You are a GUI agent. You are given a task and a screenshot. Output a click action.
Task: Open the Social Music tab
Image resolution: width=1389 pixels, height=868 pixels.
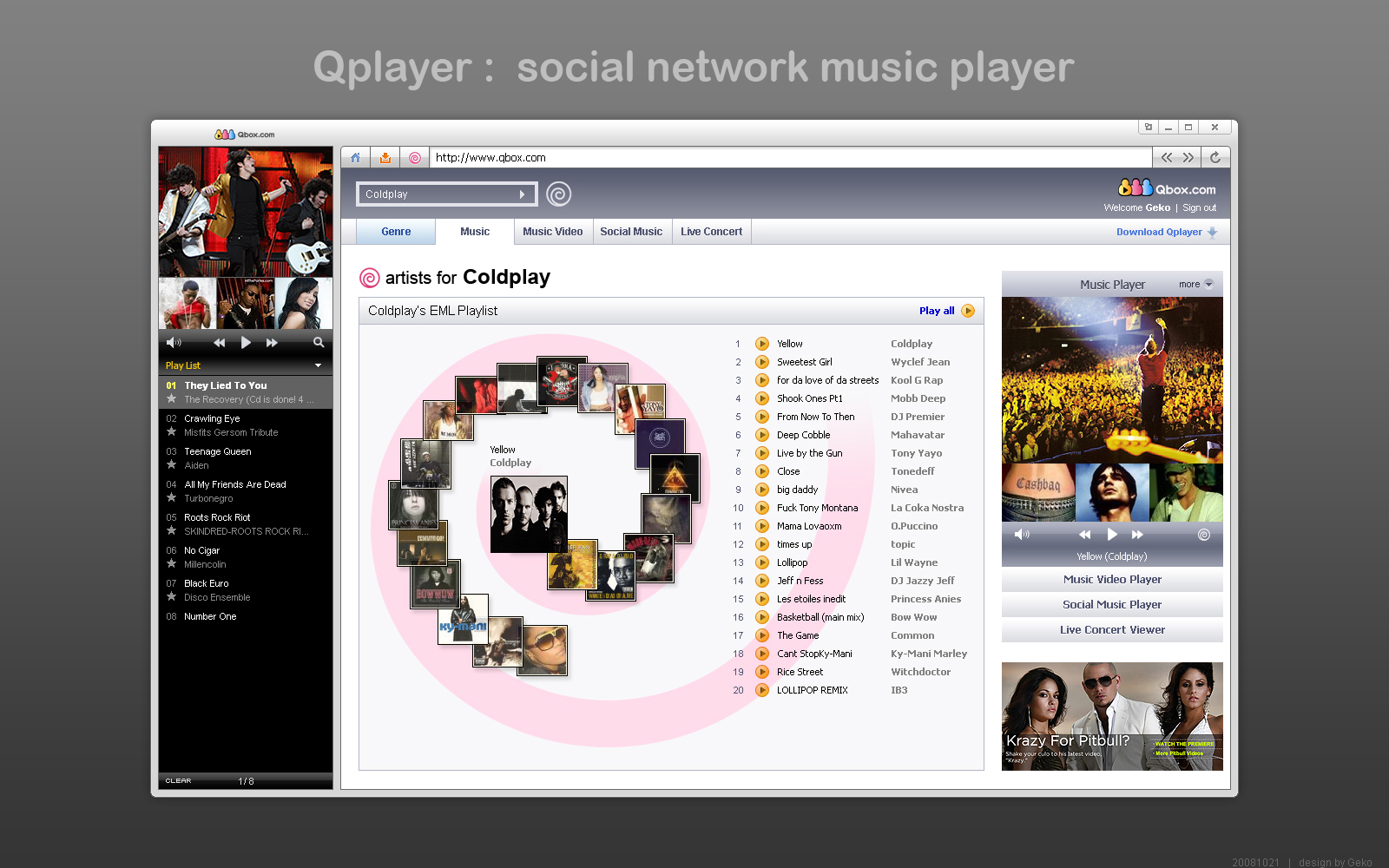coord(631,232)
